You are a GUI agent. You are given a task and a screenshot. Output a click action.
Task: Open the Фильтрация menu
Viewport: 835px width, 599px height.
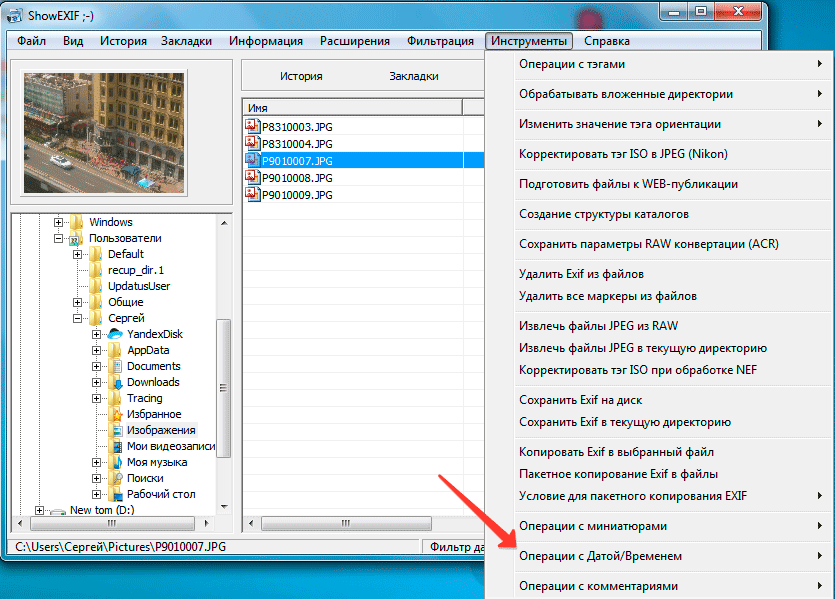[x=440, y=41]
